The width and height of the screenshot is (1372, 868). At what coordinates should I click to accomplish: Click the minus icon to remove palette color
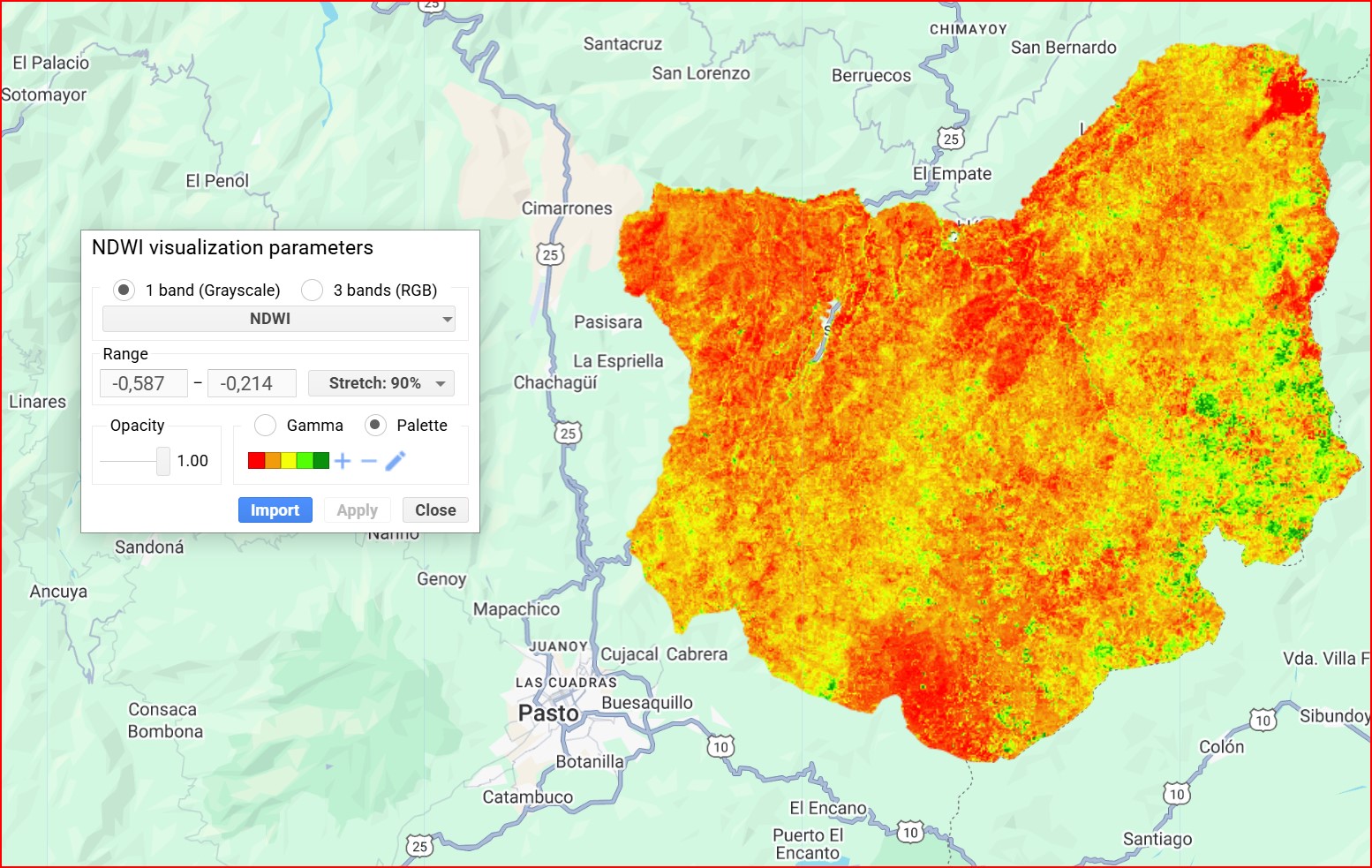tap(369, 461)
